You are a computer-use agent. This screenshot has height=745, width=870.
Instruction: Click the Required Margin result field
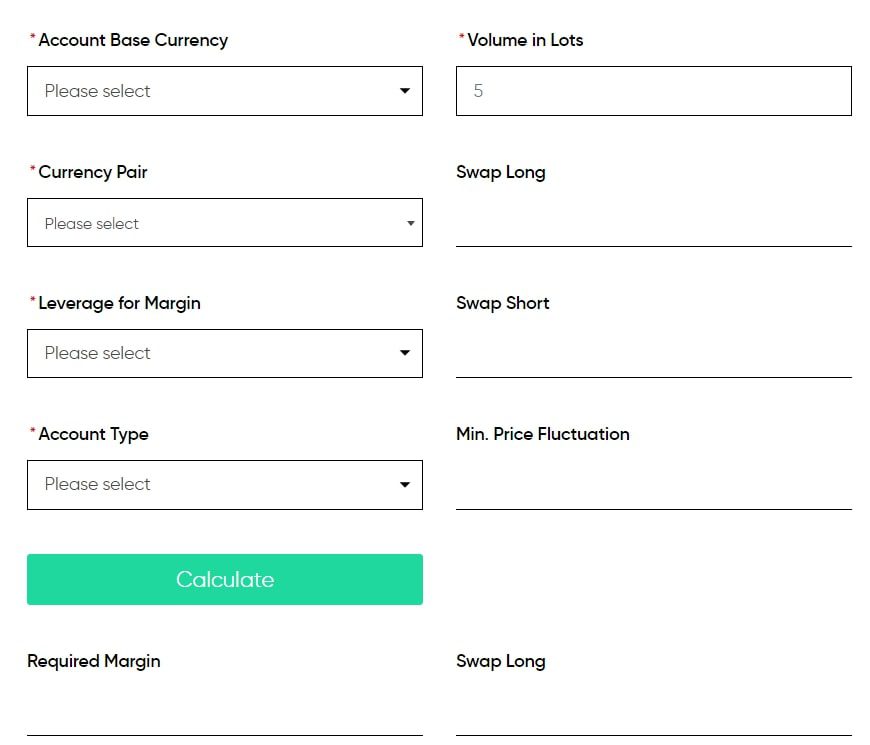click(225, 712)
